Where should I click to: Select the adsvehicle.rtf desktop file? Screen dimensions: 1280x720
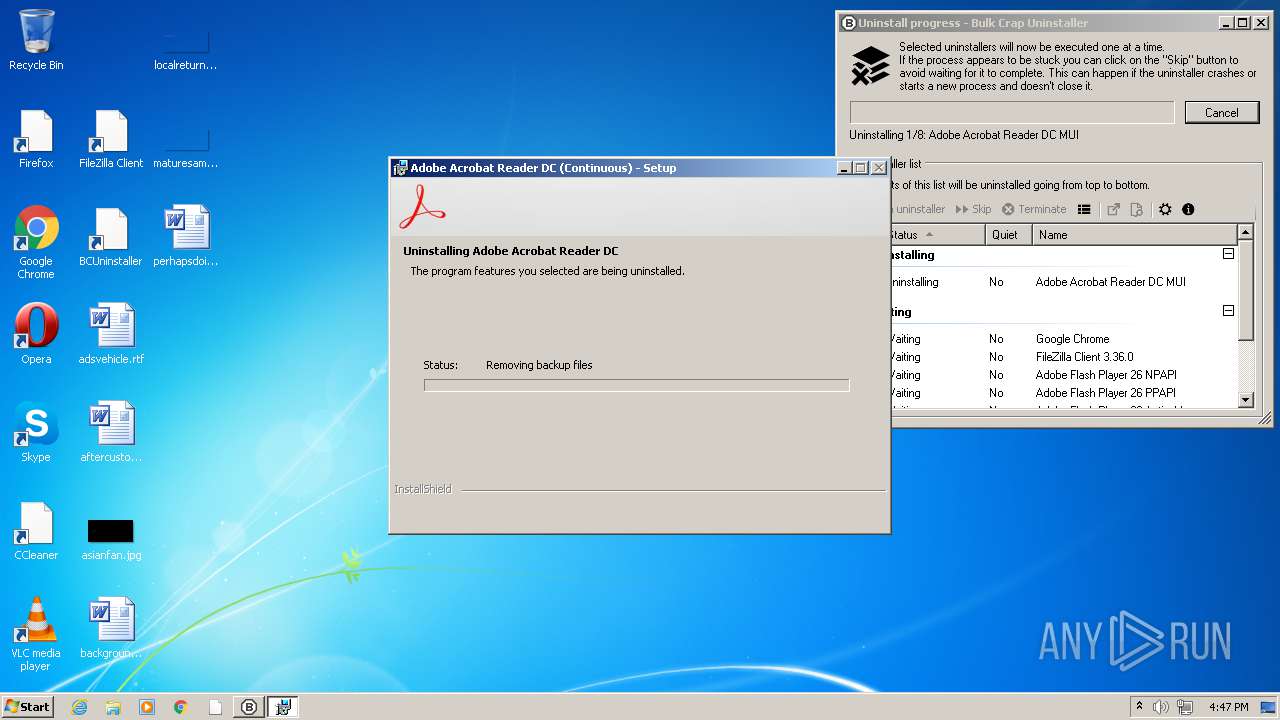click(111, 334)
